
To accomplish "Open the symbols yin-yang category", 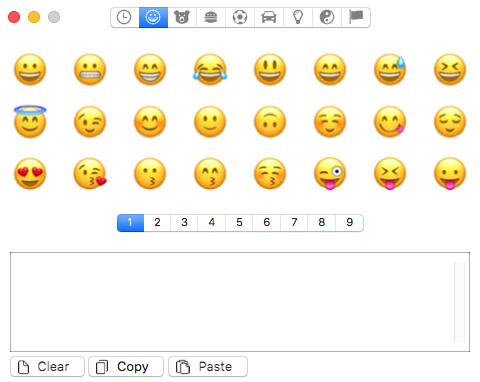I will click(327, 17).
